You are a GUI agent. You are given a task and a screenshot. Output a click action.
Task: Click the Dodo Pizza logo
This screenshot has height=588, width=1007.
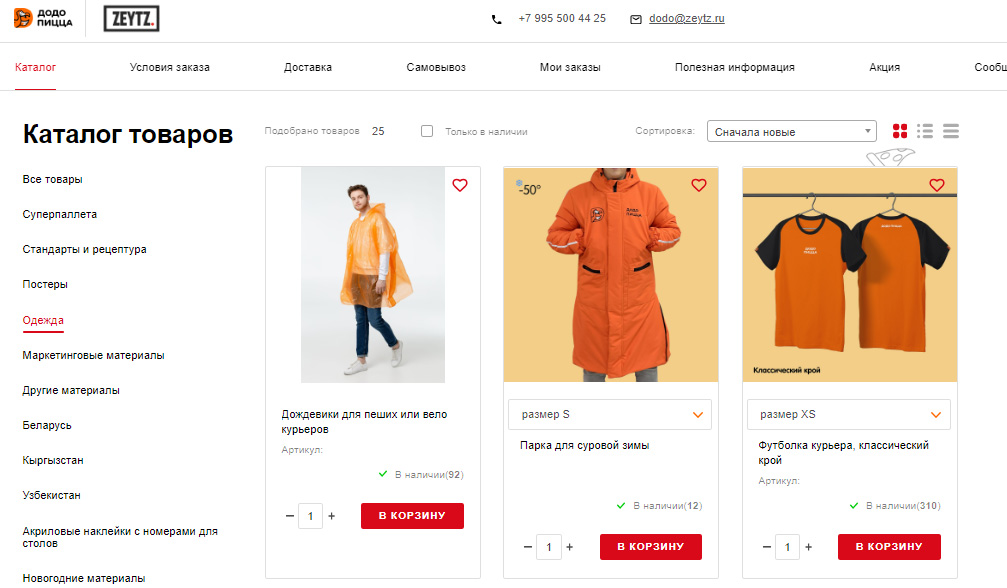tap(43, 18)
